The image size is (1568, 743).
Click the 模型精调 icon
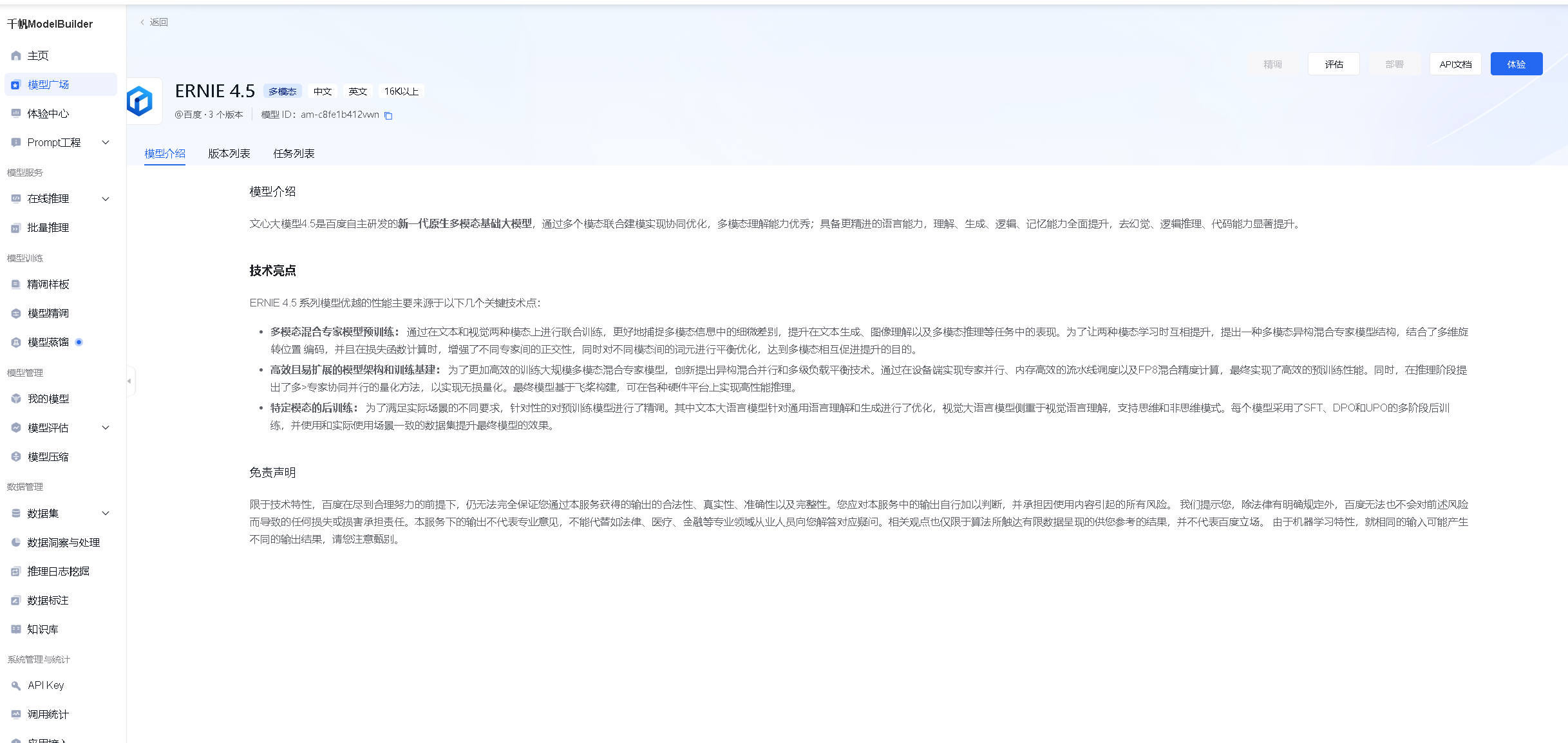pyautogui.click(x=16, y=314)
